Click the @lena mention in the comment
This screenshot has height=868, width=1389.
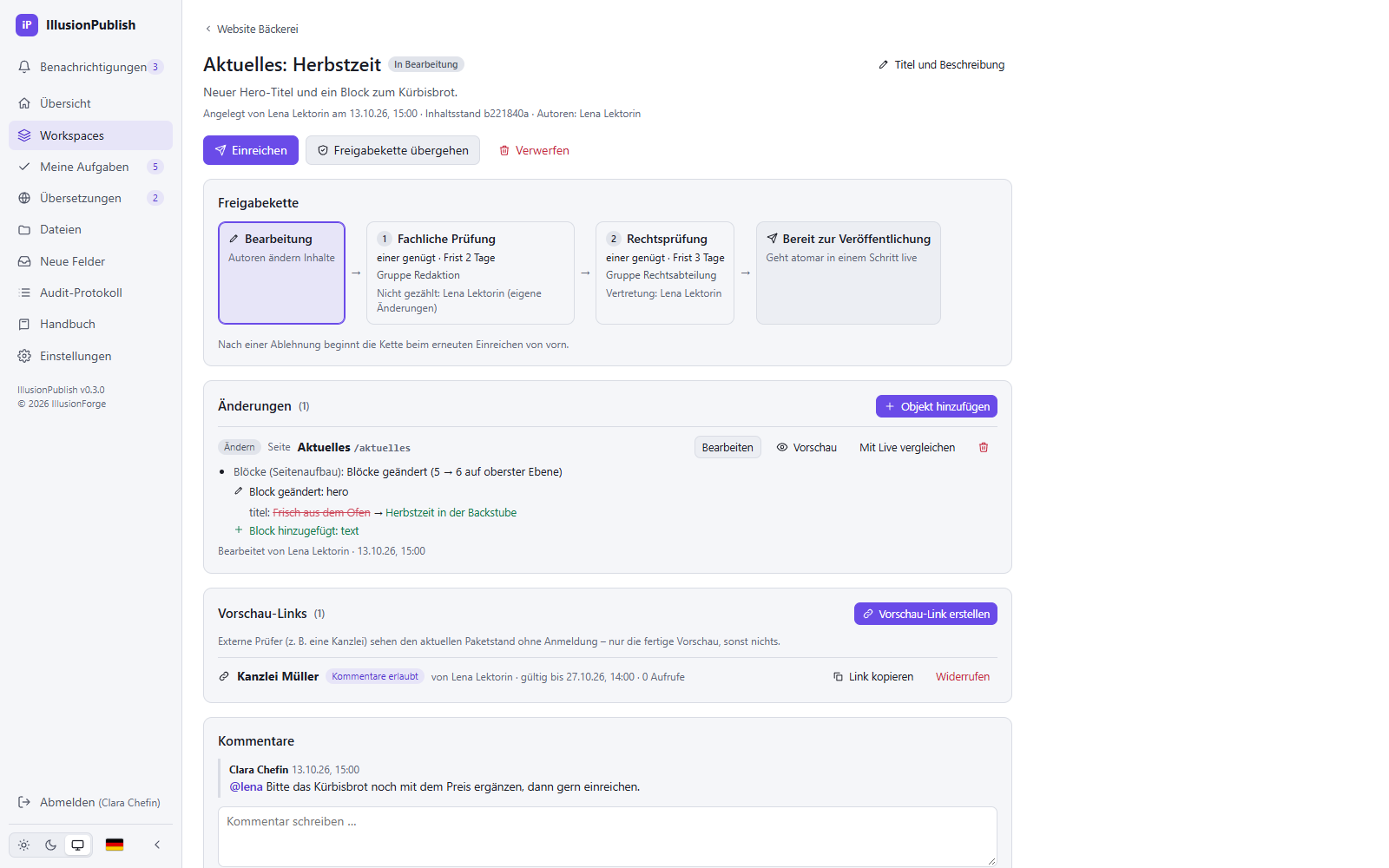tap(246, 786)
